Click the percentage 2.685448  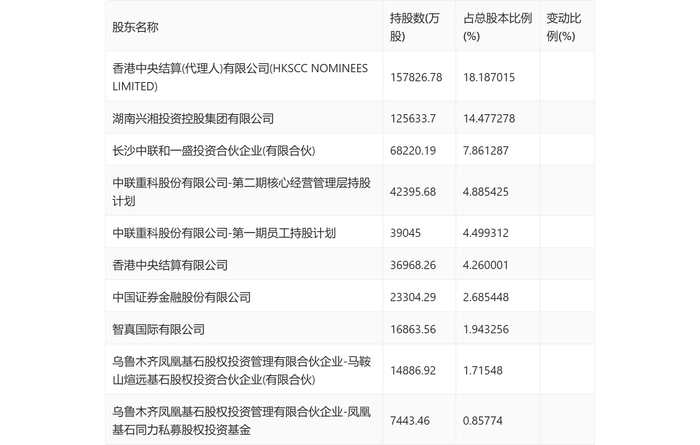pyautogui.click(x=486, y=297)
